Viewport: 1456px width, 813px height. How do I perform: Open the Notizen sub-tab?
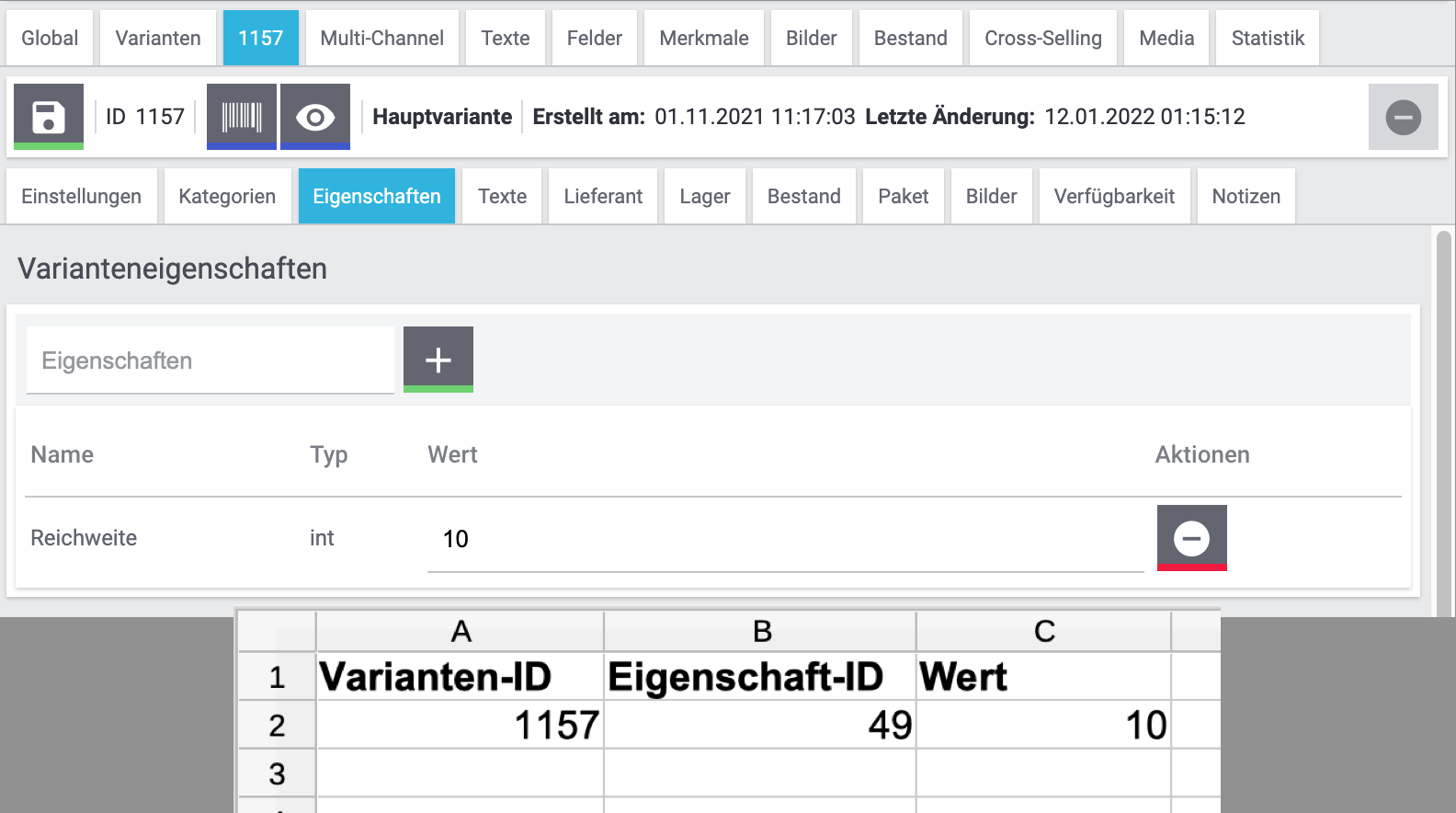click(x=1246, y=197)
